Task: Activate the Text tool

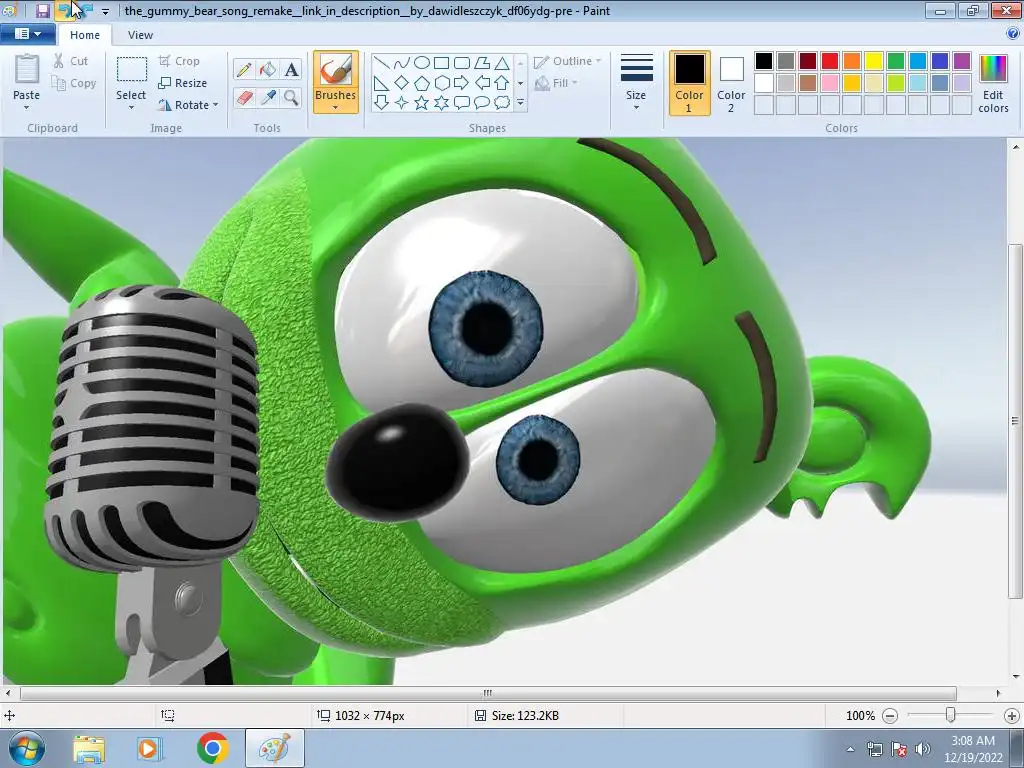Action: [x=291, y=69]
